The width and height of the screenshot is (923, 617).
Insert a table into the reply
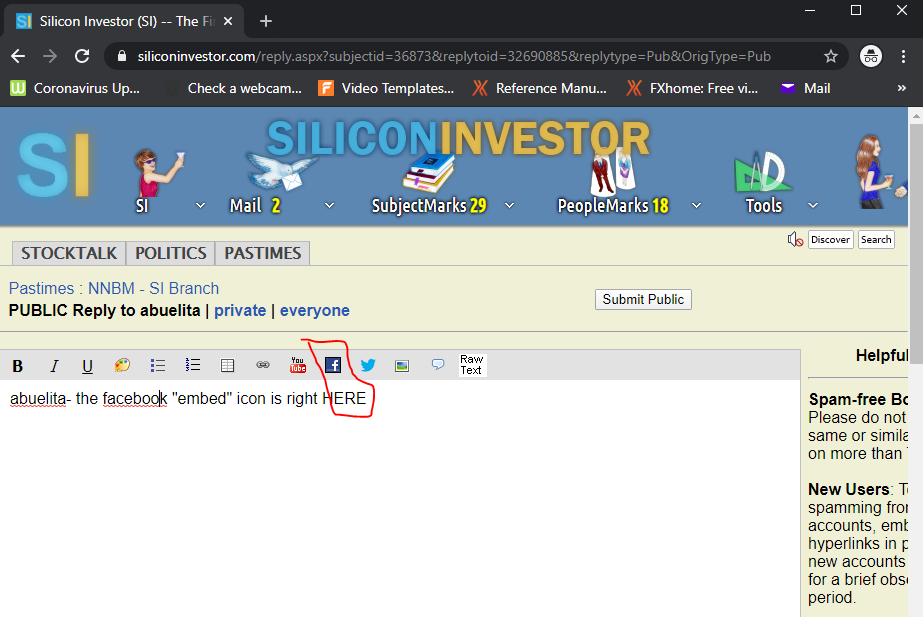point(227,366)
